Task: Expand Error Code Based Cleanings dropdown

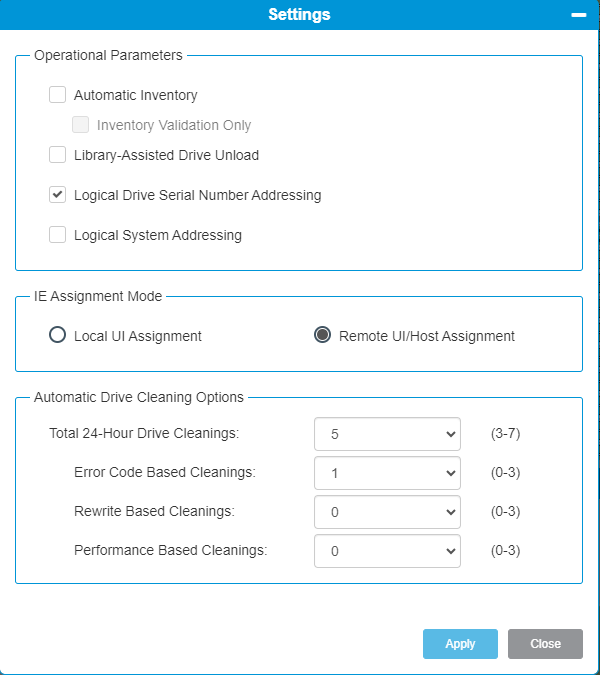Action: coord(387,473)
